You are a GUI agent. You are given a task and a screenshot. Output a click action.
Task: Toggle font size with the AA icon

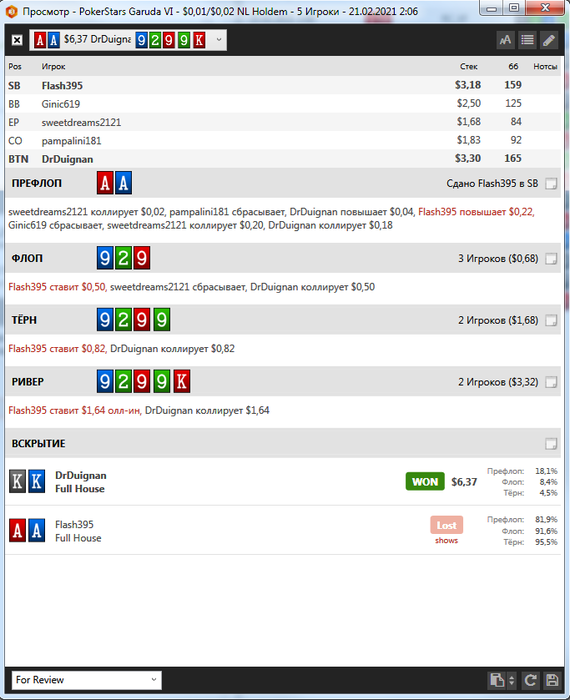coord(505,40)
